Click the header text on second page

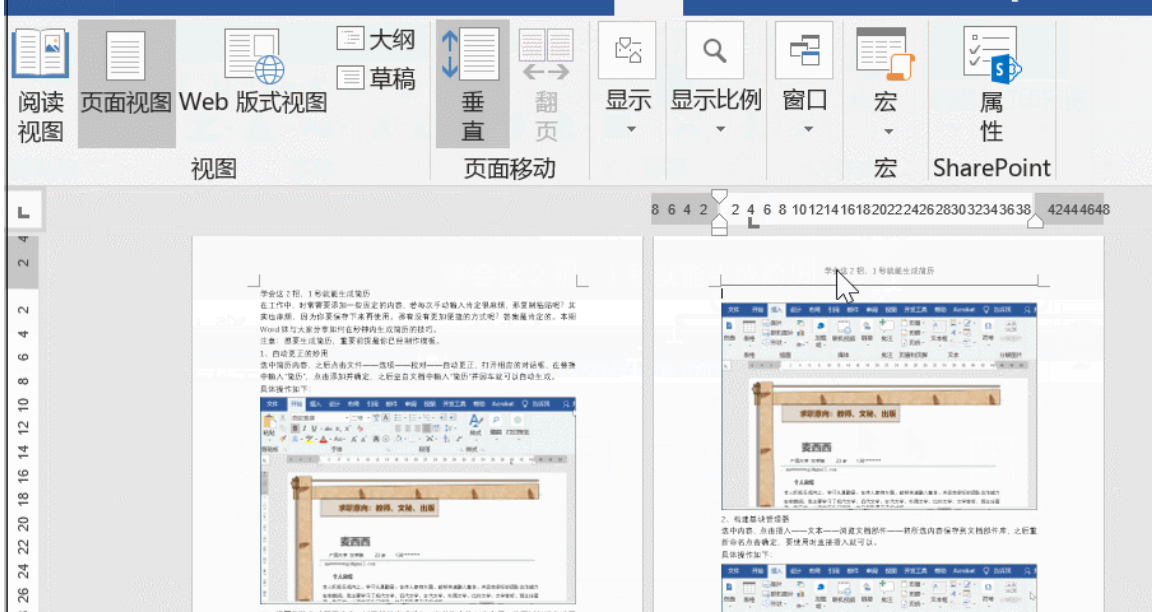(879, 271)
